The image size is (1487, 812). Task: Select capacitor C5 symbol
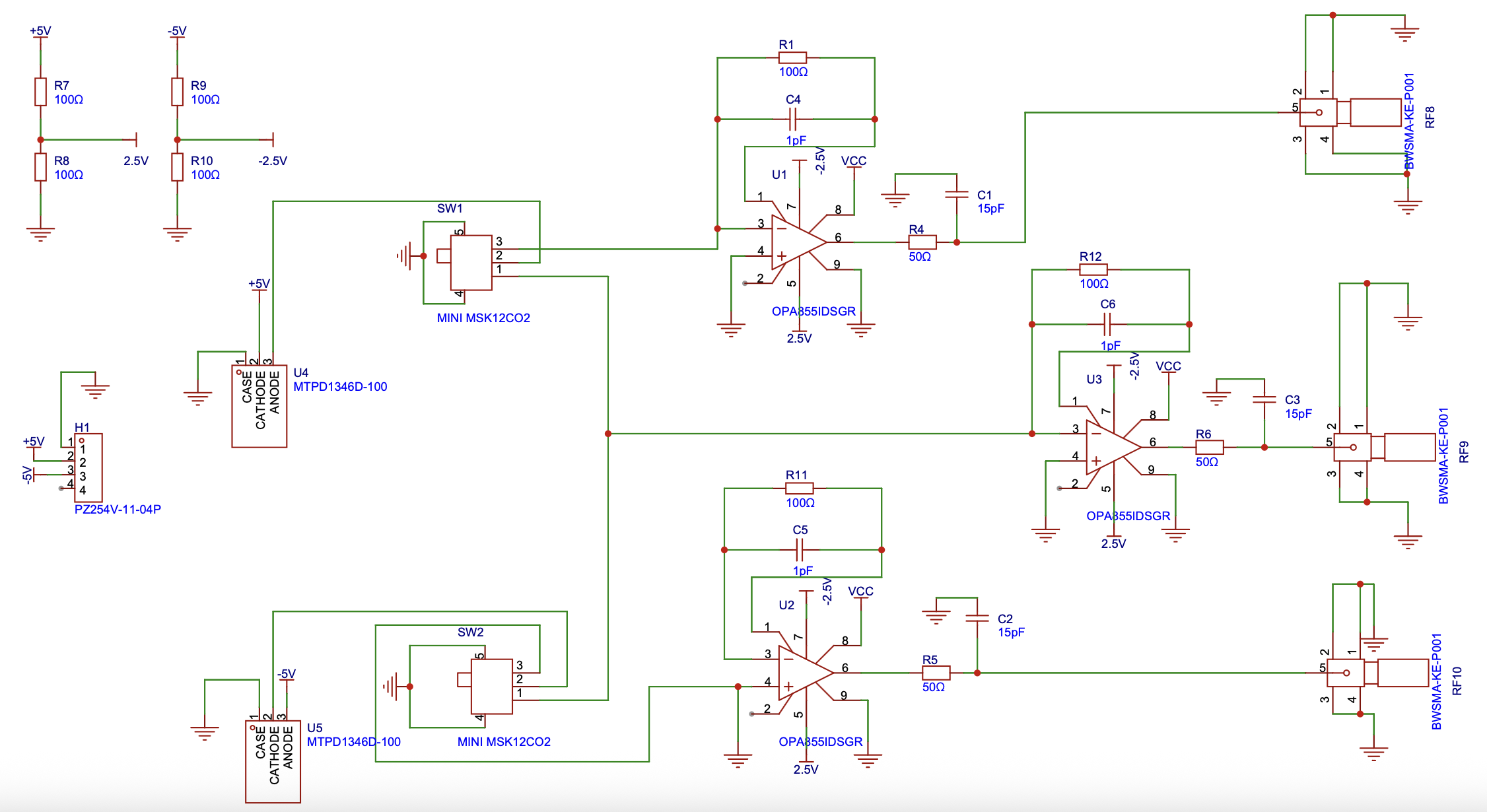point(800,549)
